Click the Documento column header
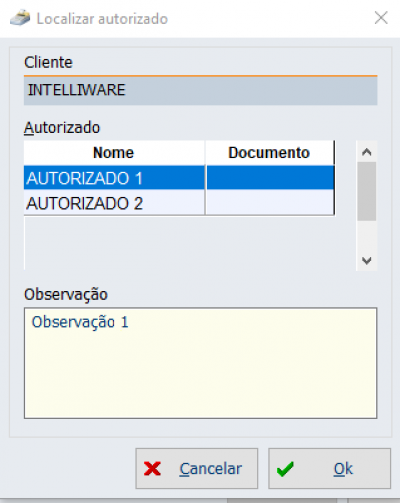Image resolution: width=400 pixels, height=503 pixels. pos(270,153)
